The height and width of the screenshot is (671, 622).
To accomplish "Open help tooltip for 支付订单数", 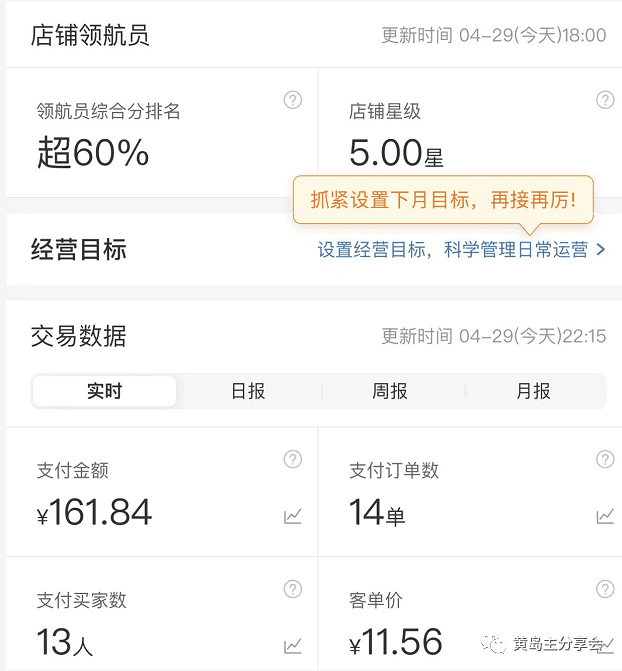I will click(605, 459).
